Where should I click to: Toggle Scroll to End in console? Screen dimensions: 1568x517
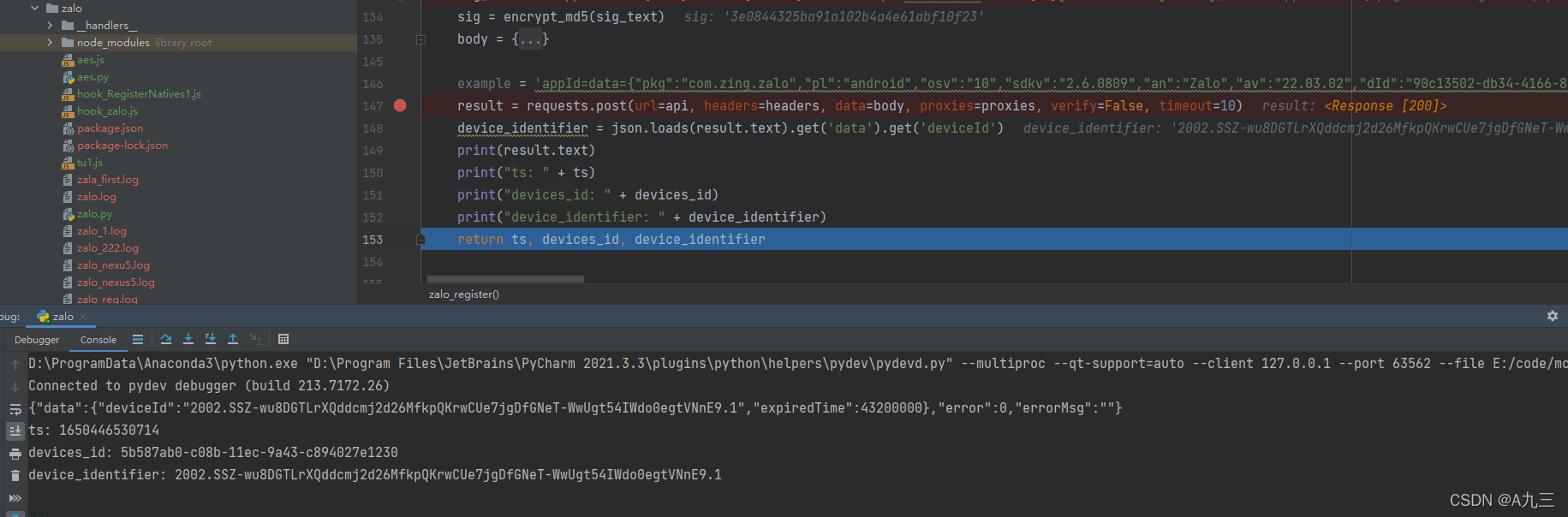point(15,431)
